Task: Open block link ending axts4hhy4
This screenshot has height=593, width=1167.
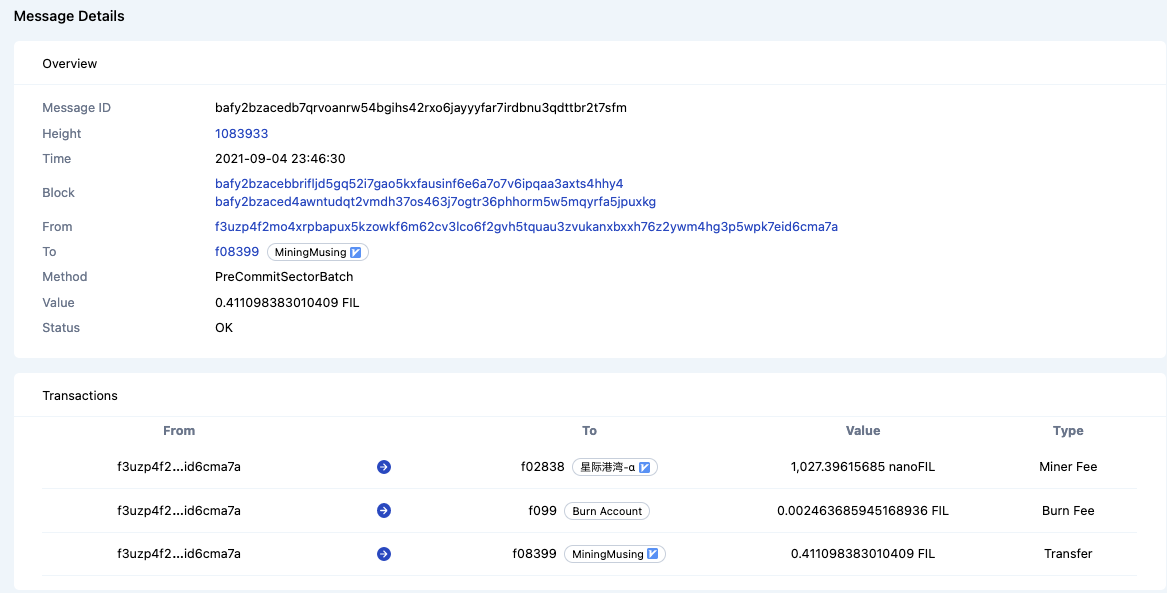Action: (419, 183)
